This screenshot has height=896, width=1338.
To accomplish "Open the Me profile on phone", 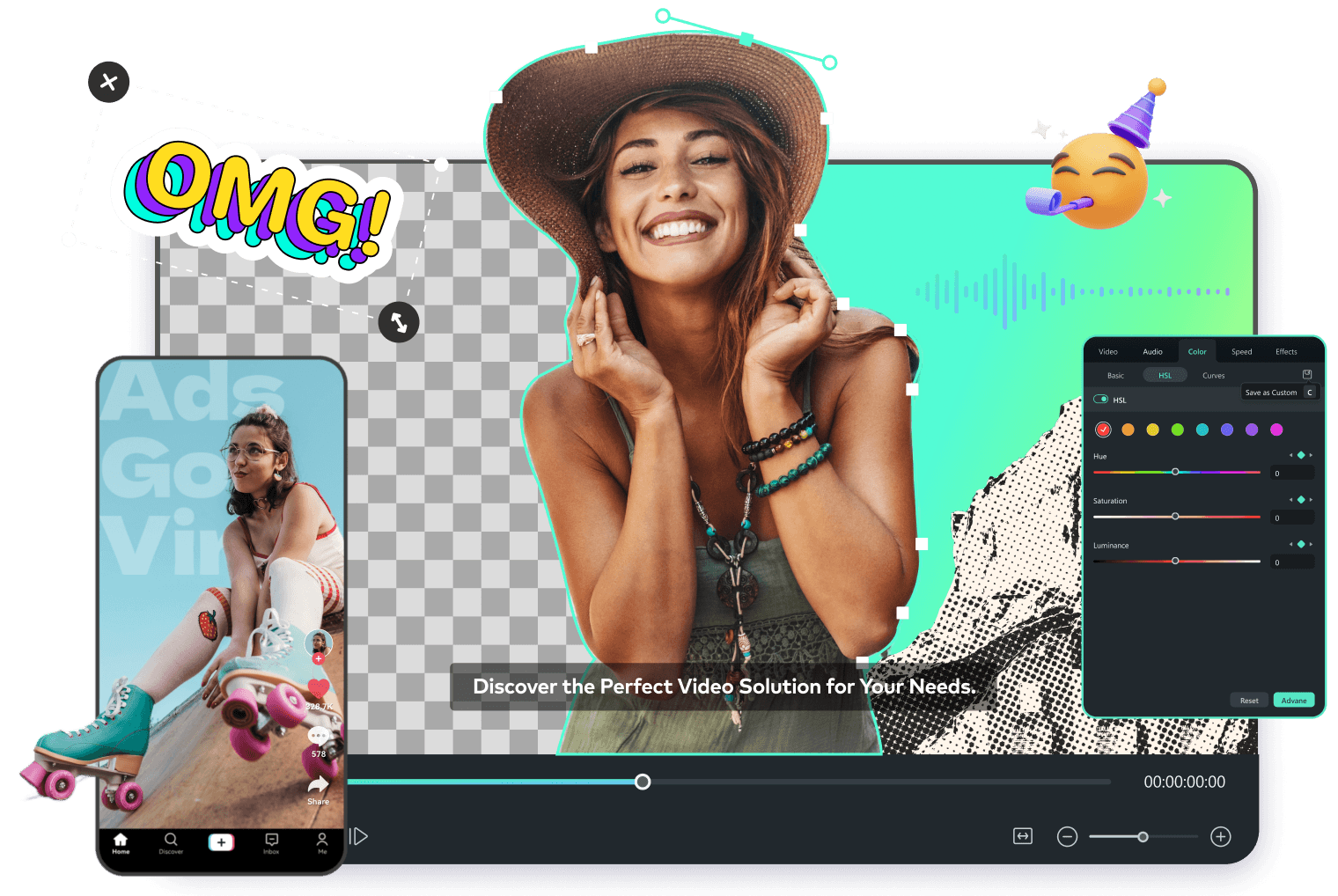I will click(x=322, y=843).
